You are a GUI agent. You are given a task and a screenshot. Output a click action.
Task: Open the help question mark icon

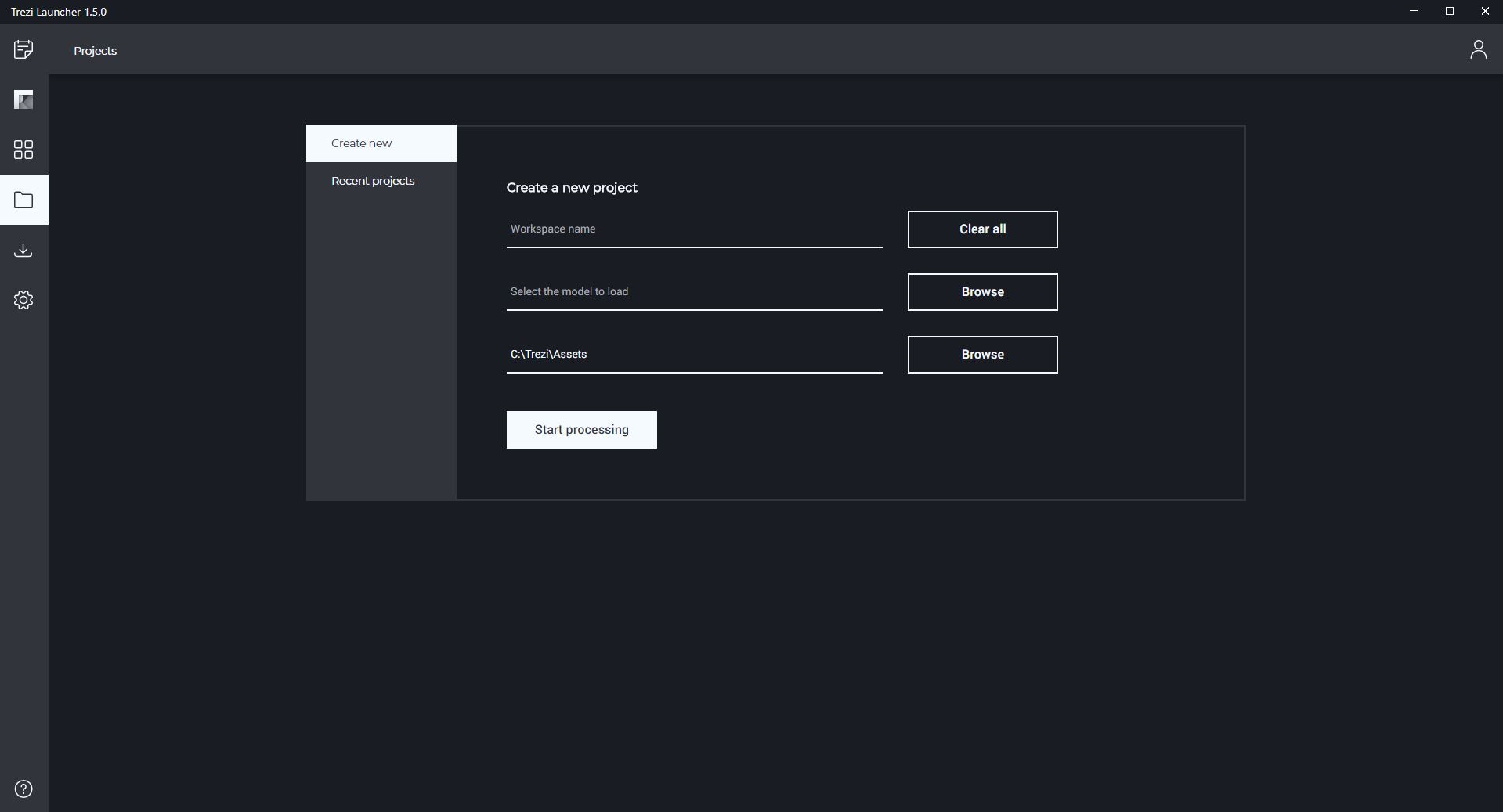point(23,789)
